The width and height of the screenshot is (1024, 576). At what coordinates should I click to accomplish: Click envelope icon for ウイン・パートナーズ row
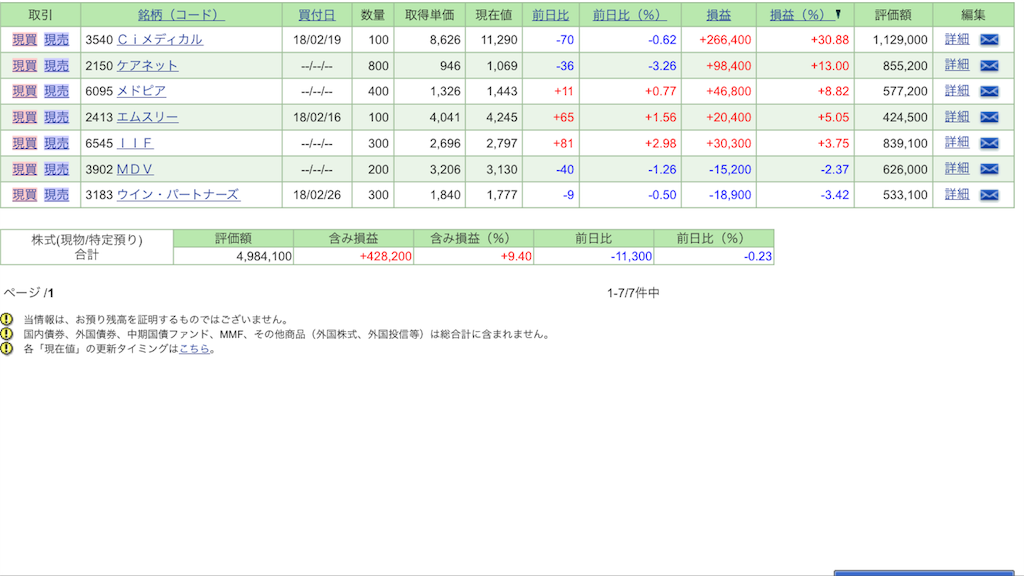point(989,195)
